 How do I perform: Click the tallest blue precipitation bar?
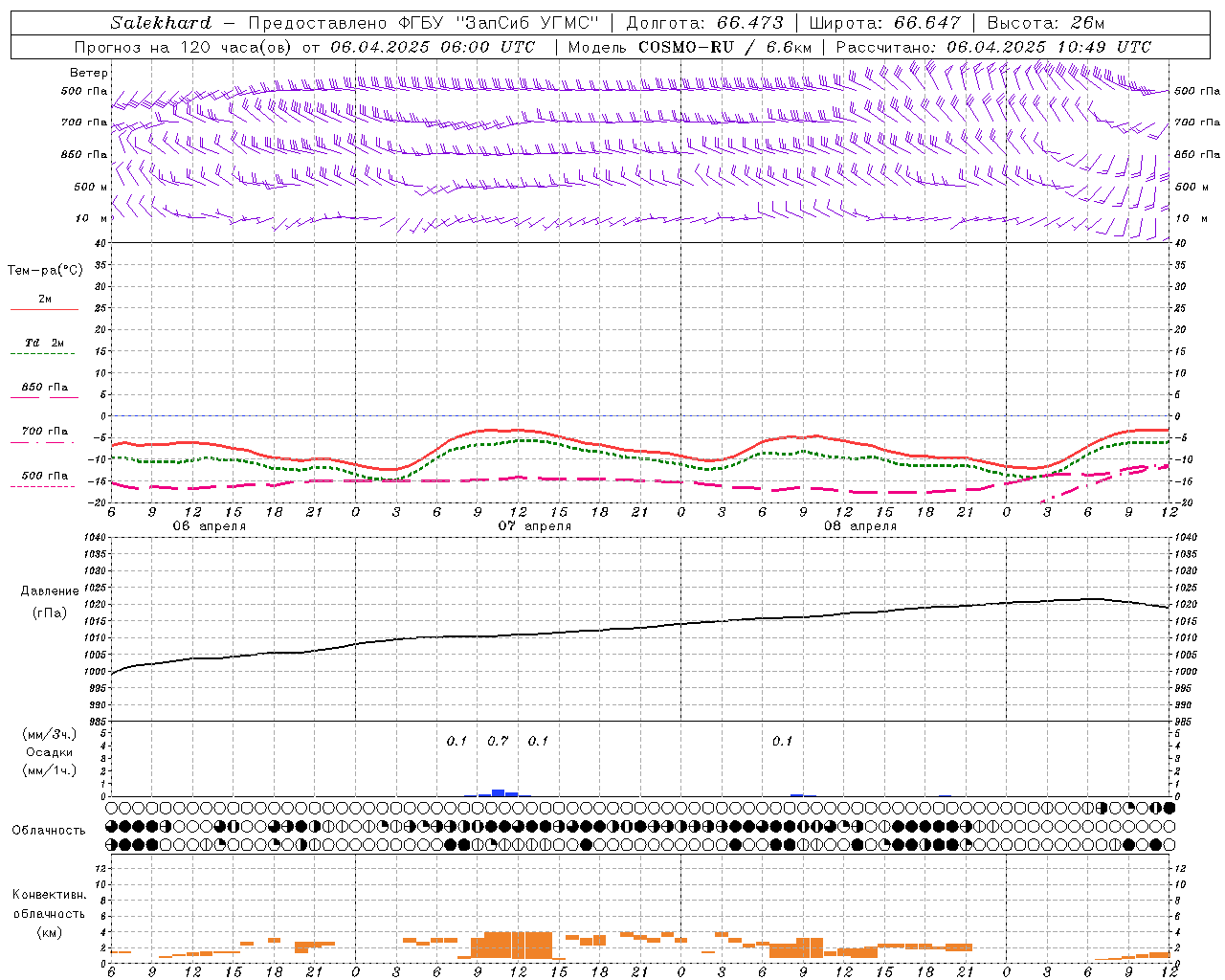click(x=498, y=792)
